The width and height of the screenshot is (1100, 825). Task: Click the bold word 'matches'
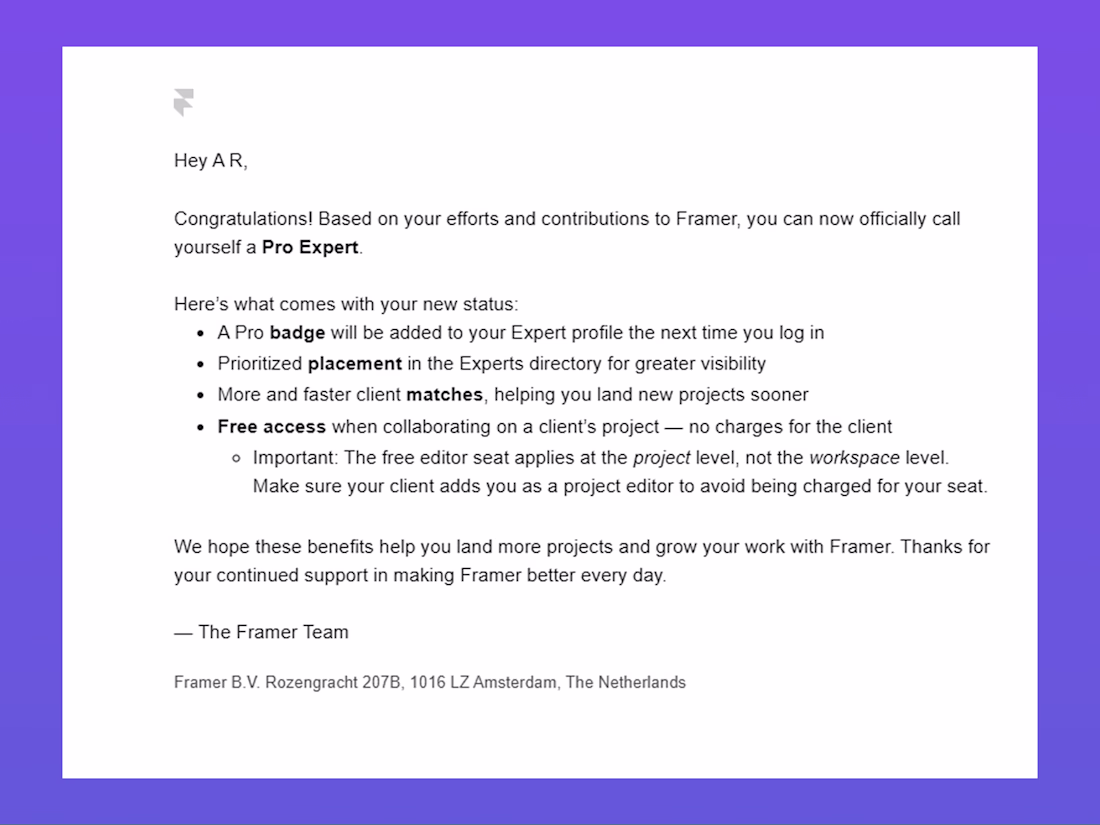[445, 395]
